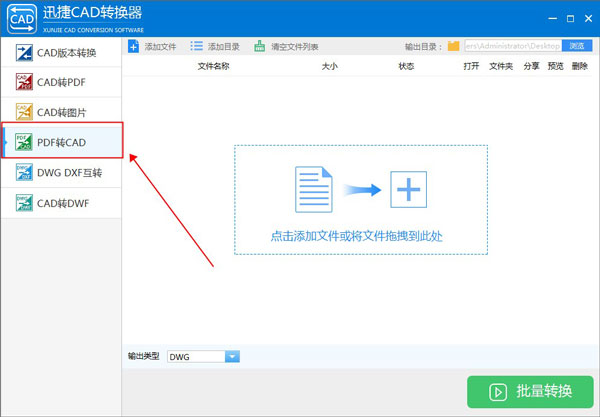Open the CAD版本转换 tab

coord(62,52)
